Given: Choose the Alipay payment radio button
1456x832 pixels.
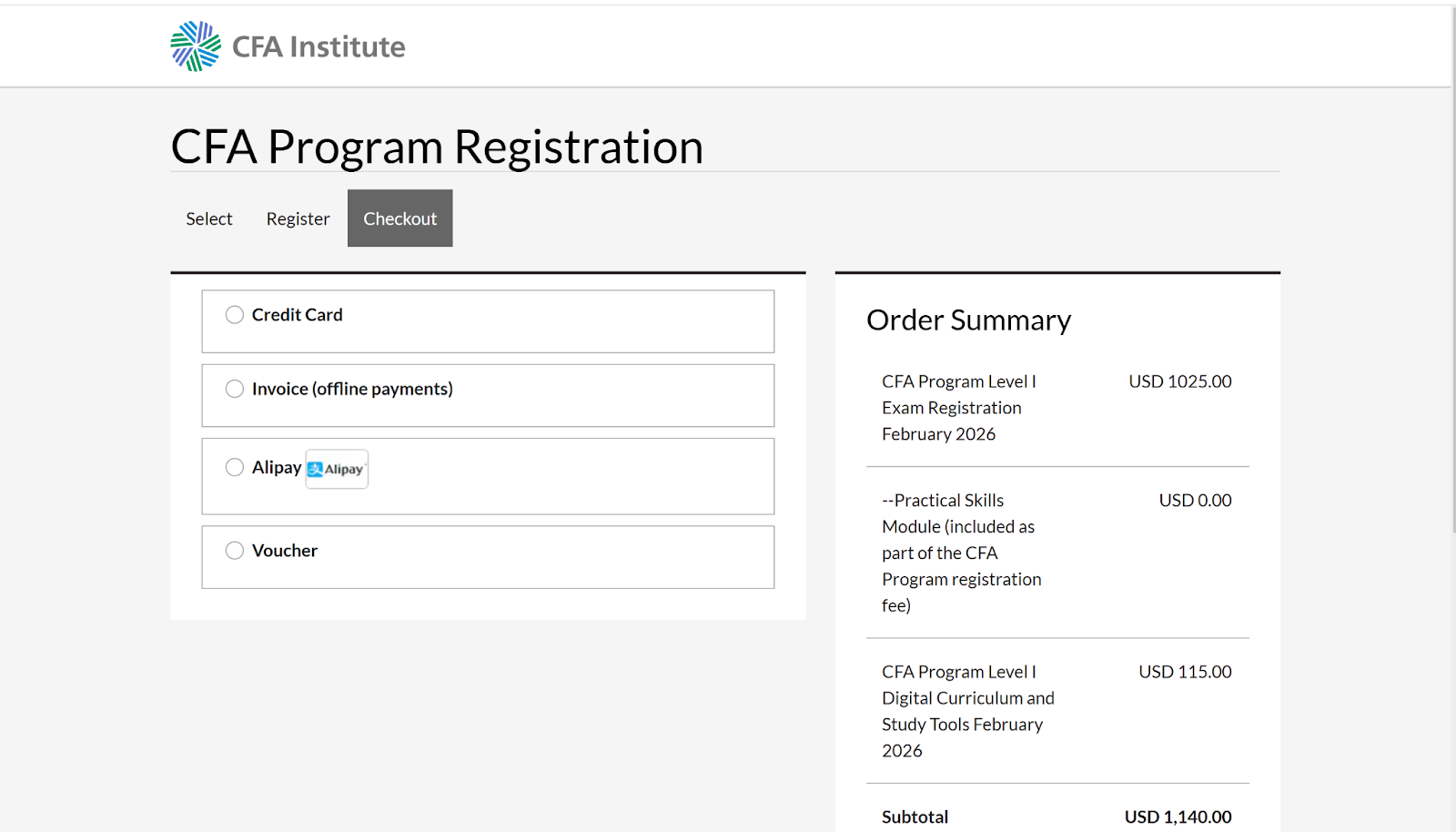Looking at the screenshot, I should tap(235, 467).
